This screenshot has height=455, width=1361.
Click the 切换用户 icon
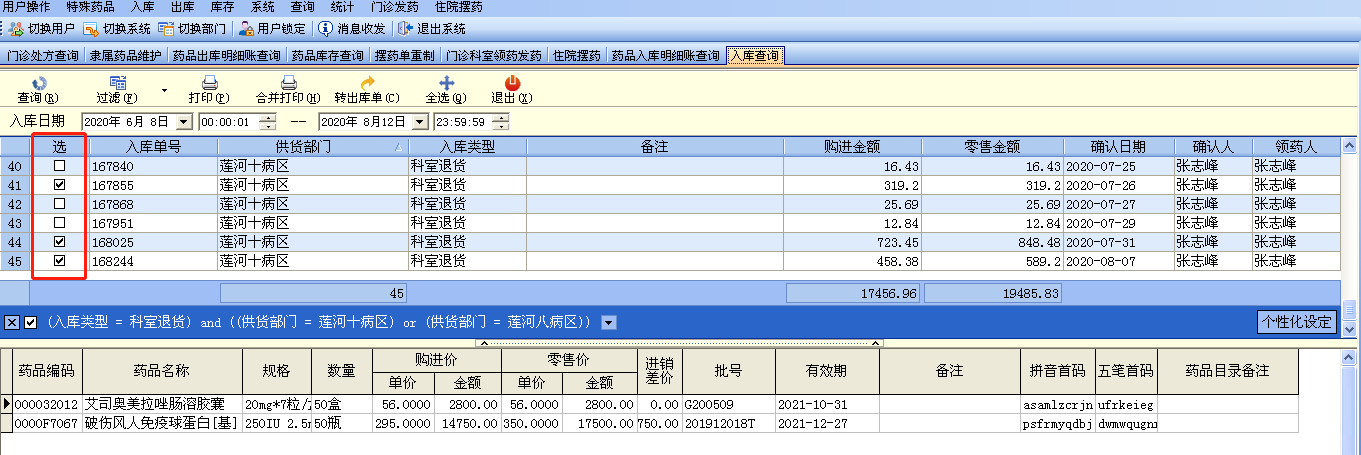pos(15,29)
